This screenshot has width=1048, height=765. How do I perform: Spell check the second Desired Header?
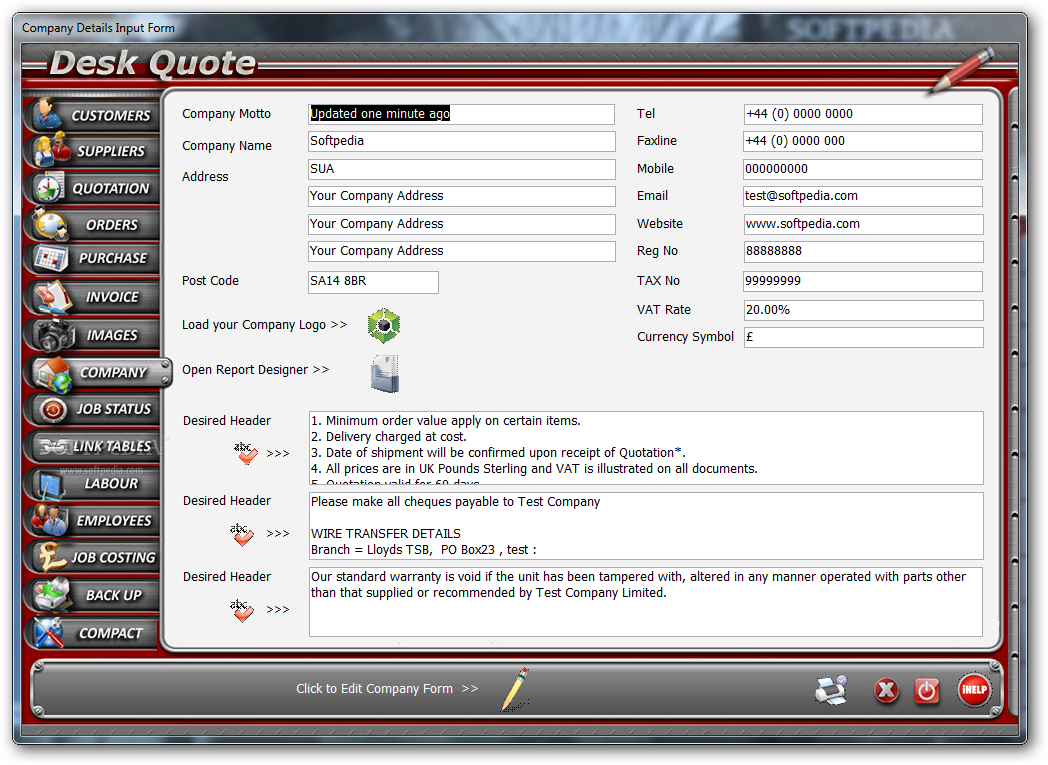(x=242, y=534)
